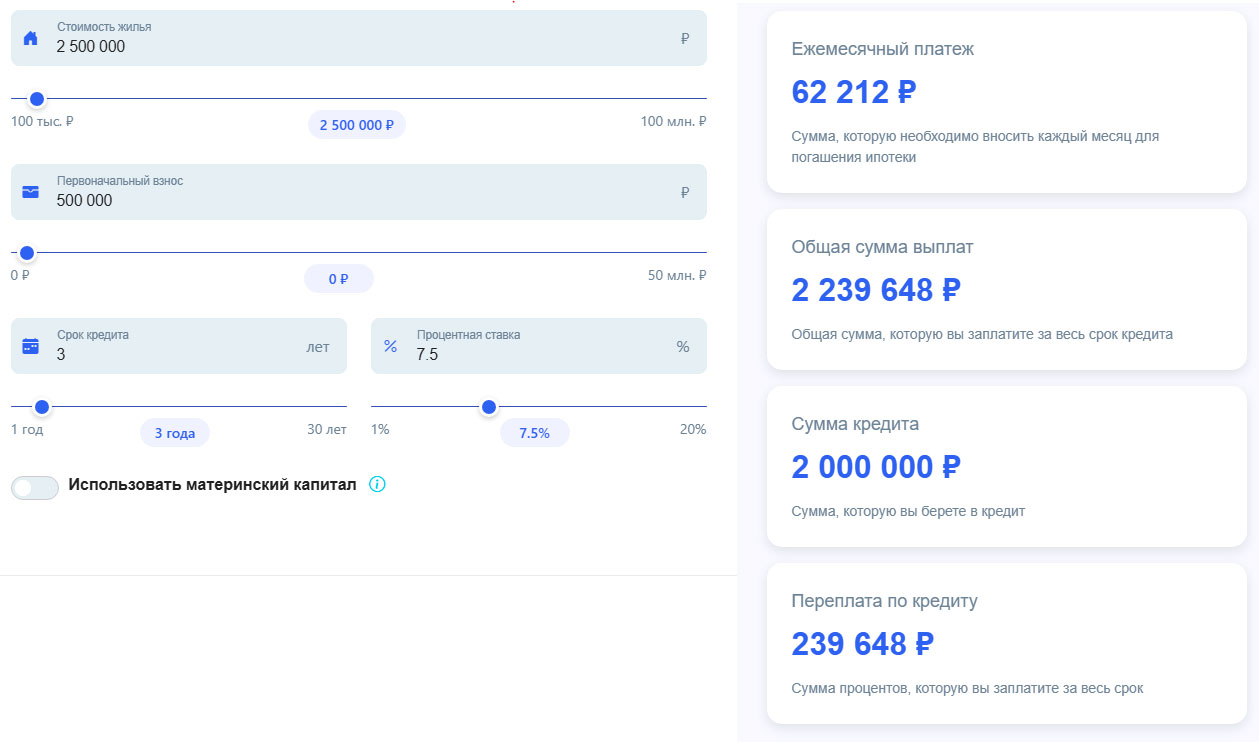Click ruble symbol in property price field
The image size is (1259, 742).
click(x=684, y=38)
